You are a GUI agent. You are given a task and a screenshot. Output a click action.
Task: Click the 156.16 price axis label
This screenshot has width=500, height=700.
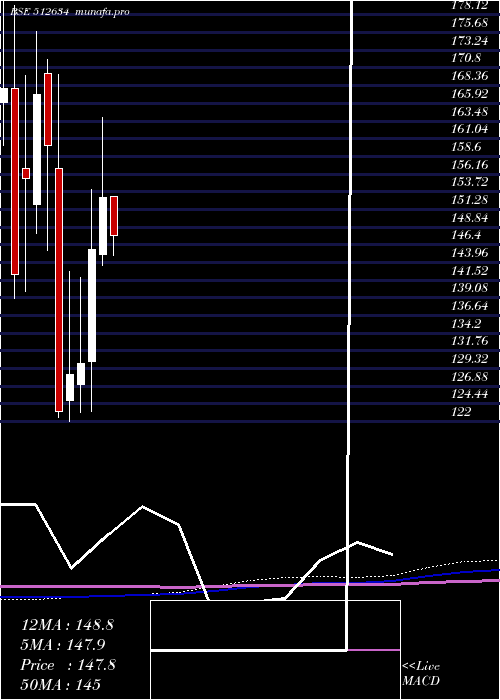coord(469,164)
